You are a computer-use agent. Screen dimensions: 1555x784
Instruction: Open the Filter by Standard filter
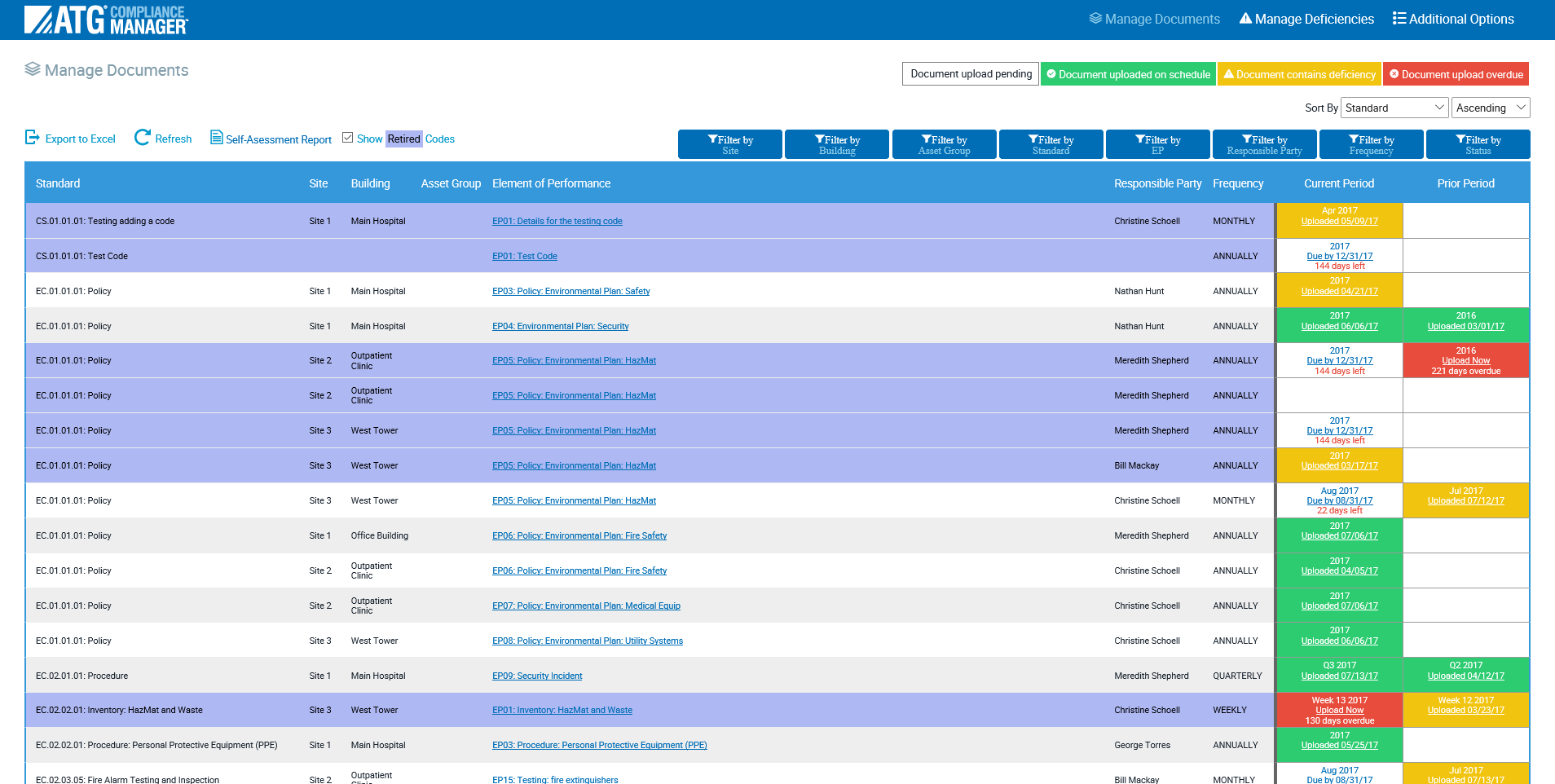[1051, 145]
